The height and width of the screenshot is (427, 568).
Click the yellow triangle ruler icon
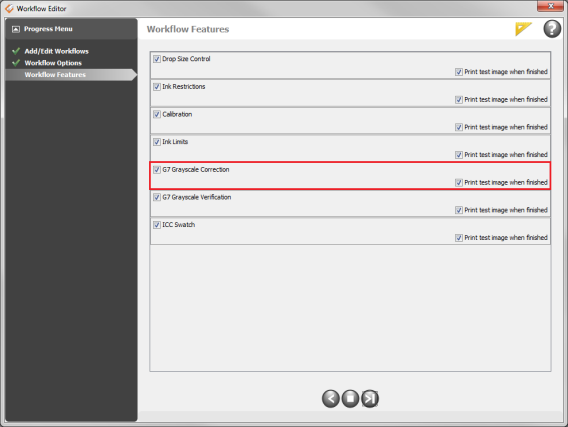(523, 29)
